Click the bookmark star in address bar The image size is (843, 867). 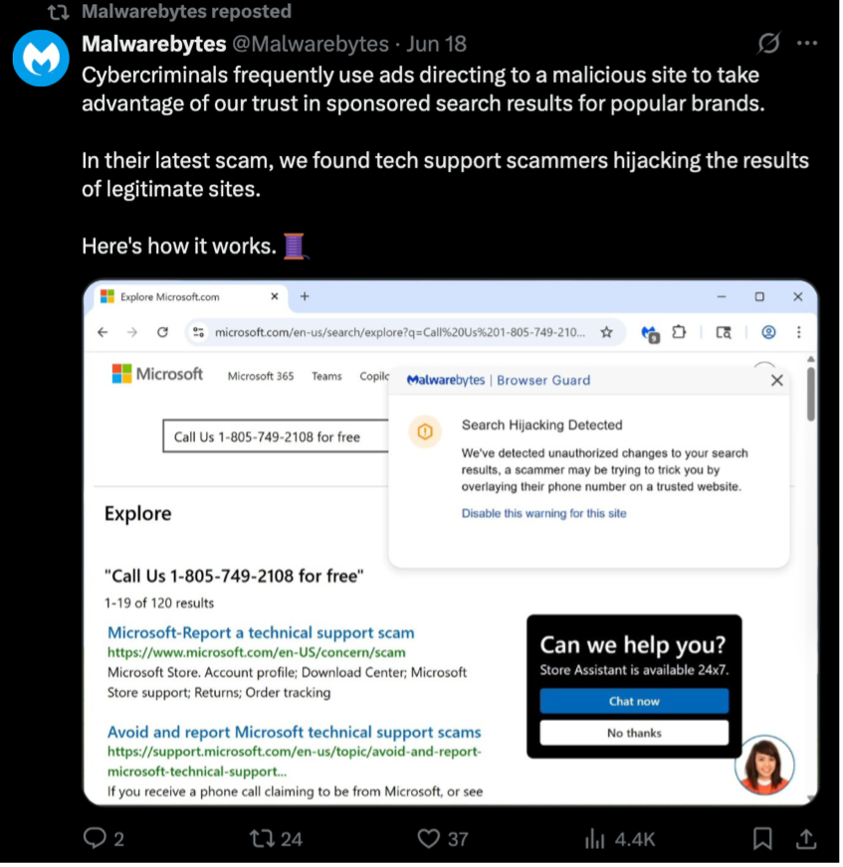[609, 333]
